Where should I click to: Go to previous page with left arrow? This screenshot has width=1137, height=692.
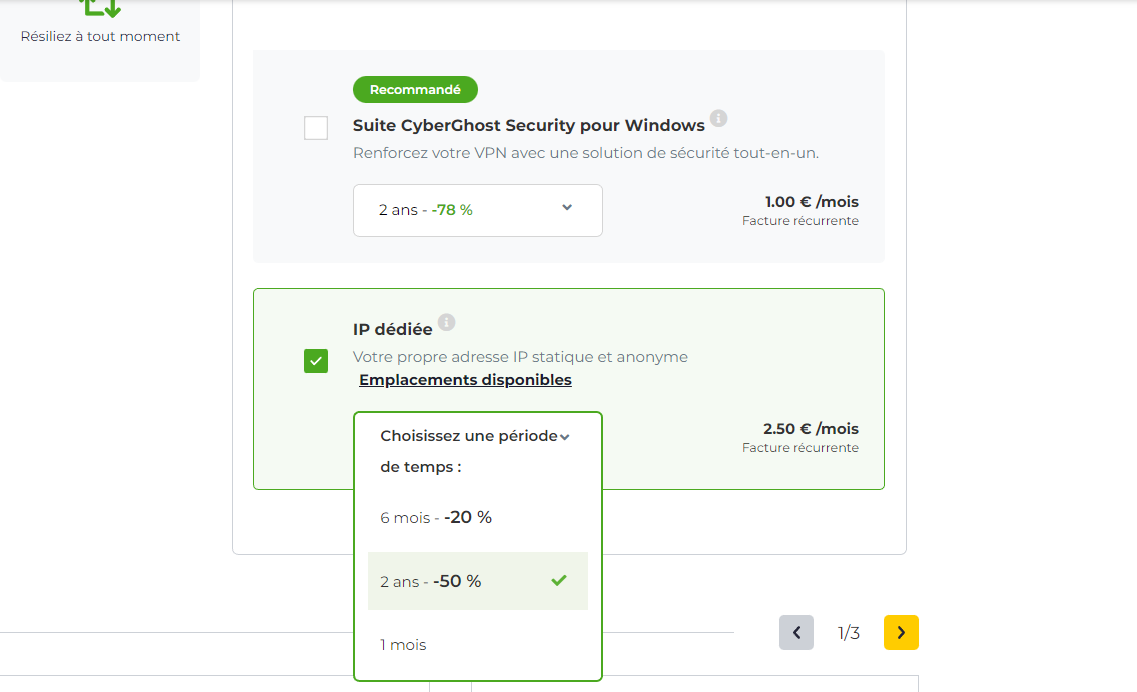[x=796, y=633]
